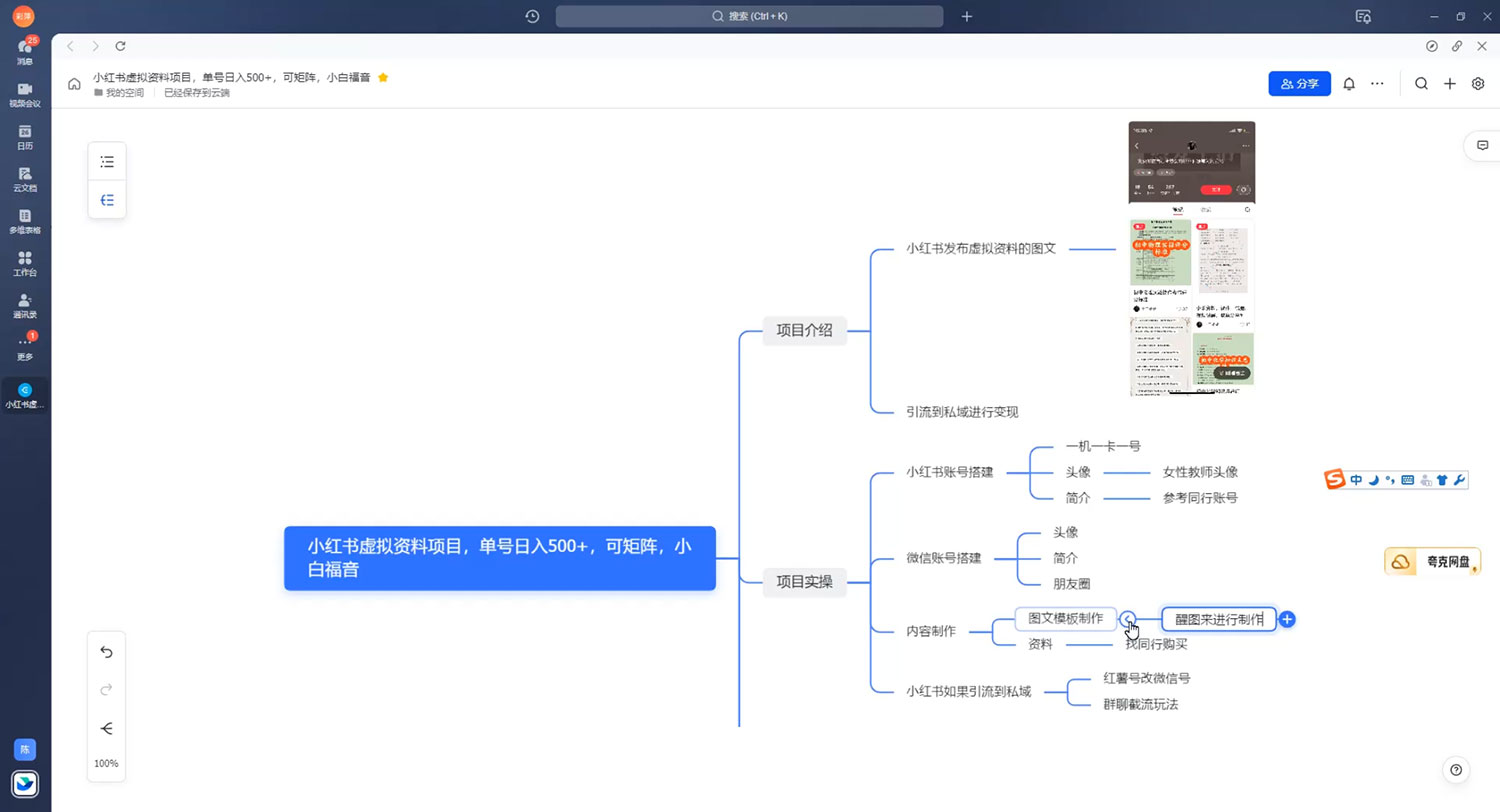
Task: Click the 夸克网盘 floating widget
Action: [x=1432, y=561]
